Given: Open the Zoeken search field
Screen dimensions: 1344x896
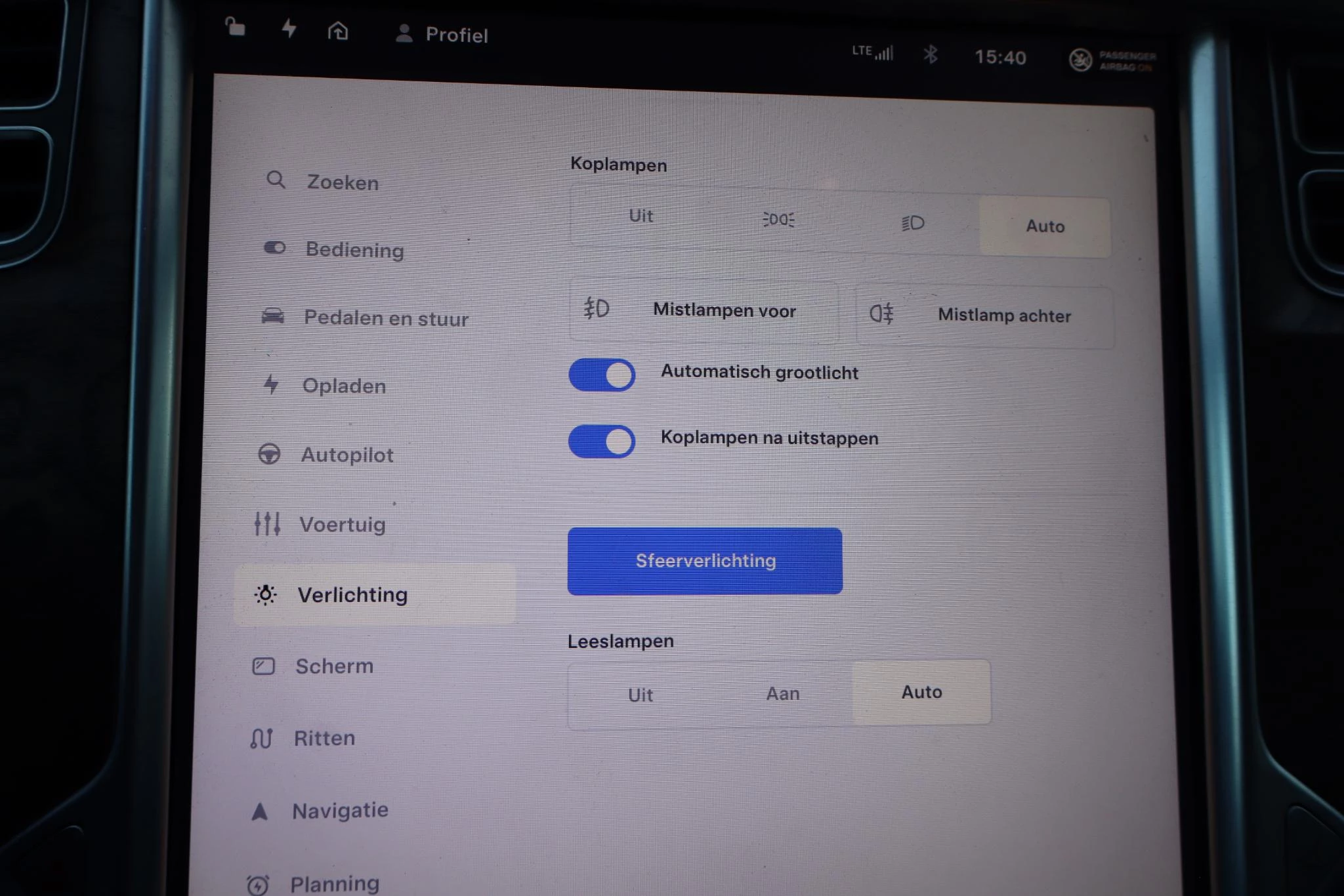Looking at the screenshot, I should click(x=341, y=182).
